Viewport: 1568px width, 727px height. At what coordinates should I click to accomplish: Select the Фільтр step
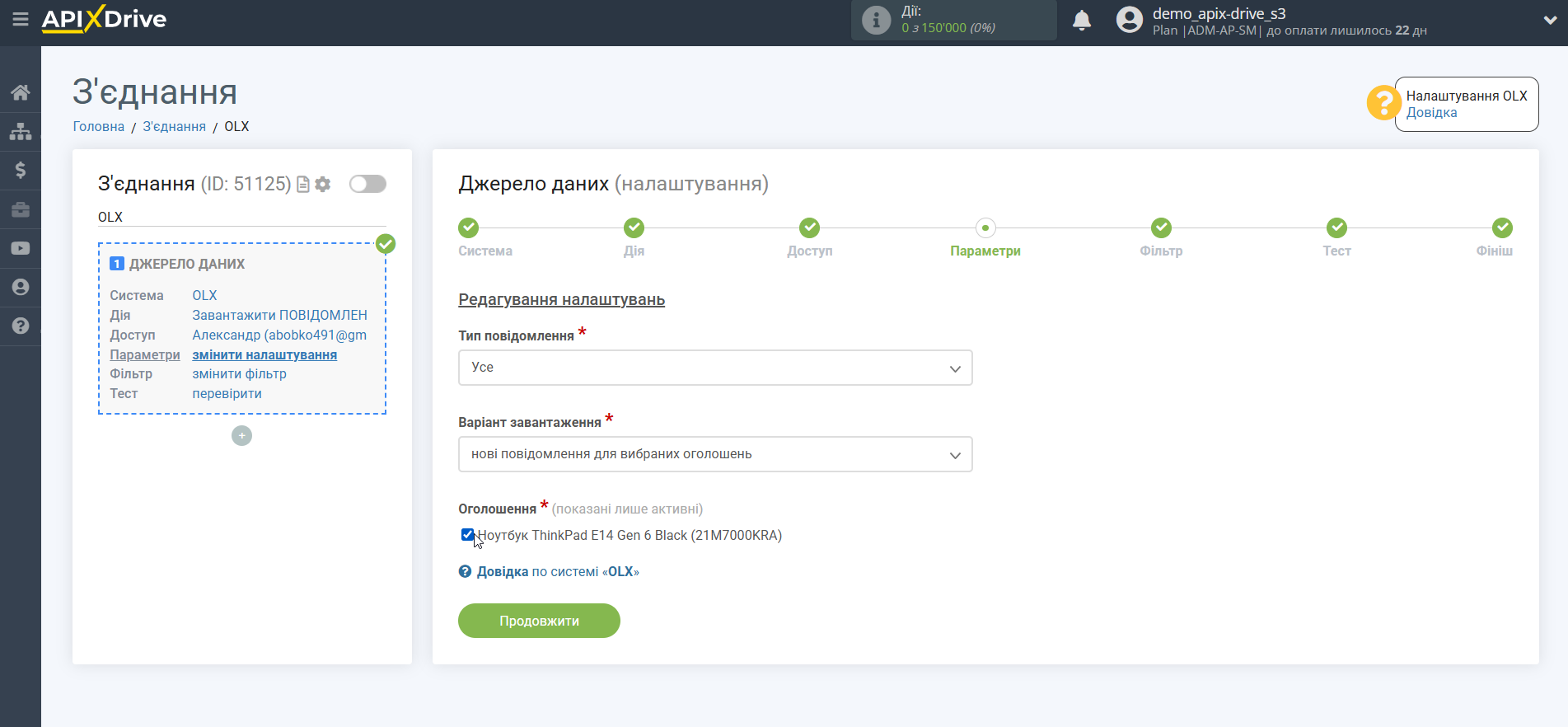coord(1161,227)
